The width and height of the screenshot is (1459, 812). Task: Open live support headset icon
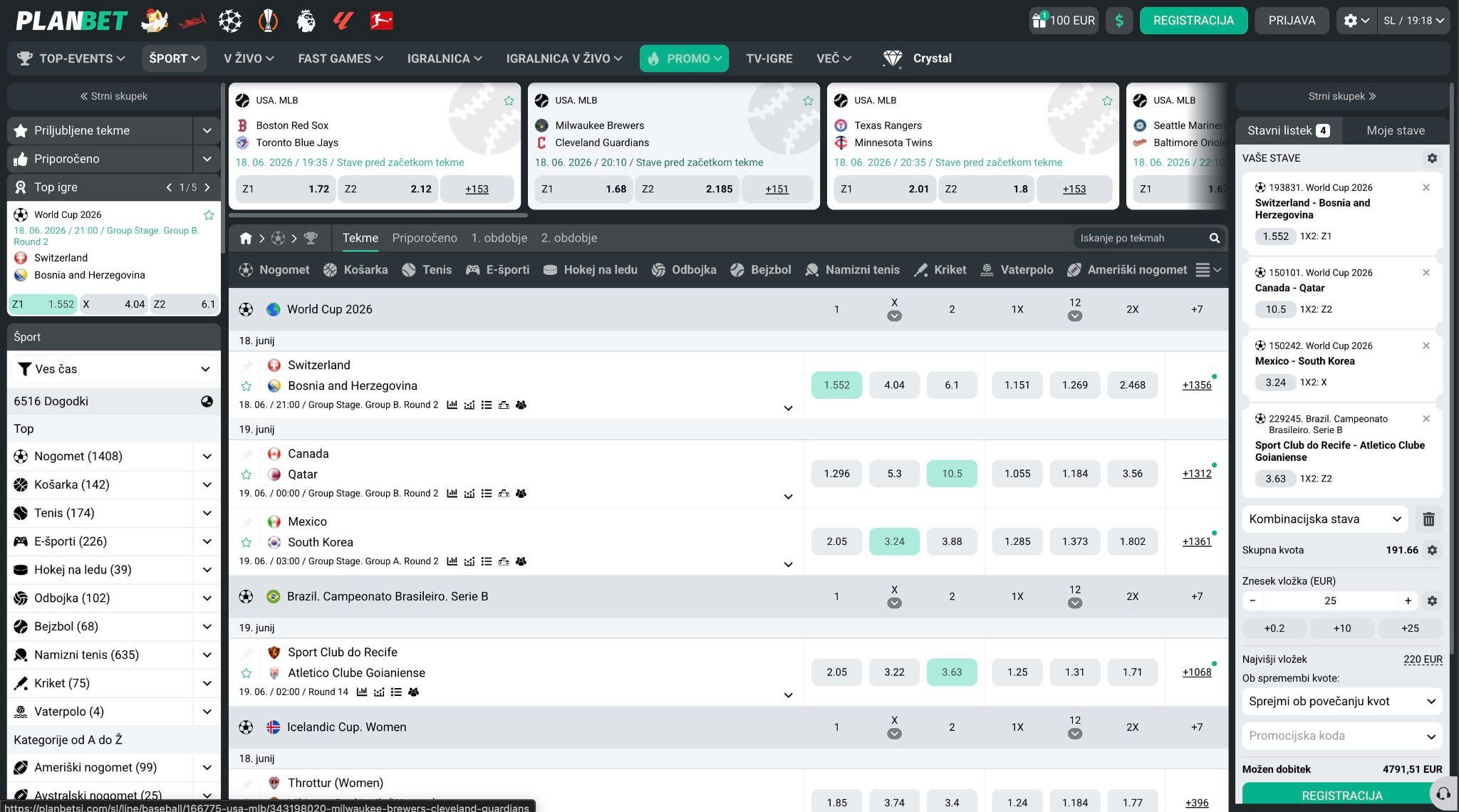coord(1443,794)
